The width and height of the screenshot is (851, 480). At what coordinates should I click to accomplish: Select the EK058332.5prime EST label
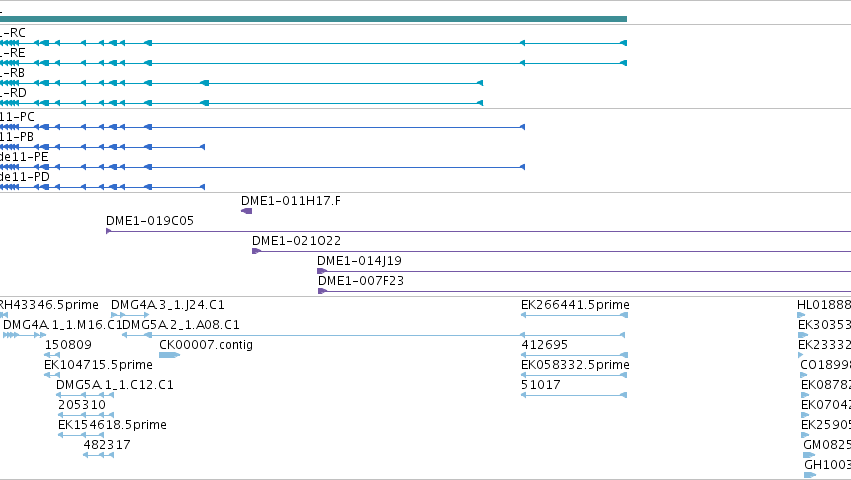click(575, 365)
